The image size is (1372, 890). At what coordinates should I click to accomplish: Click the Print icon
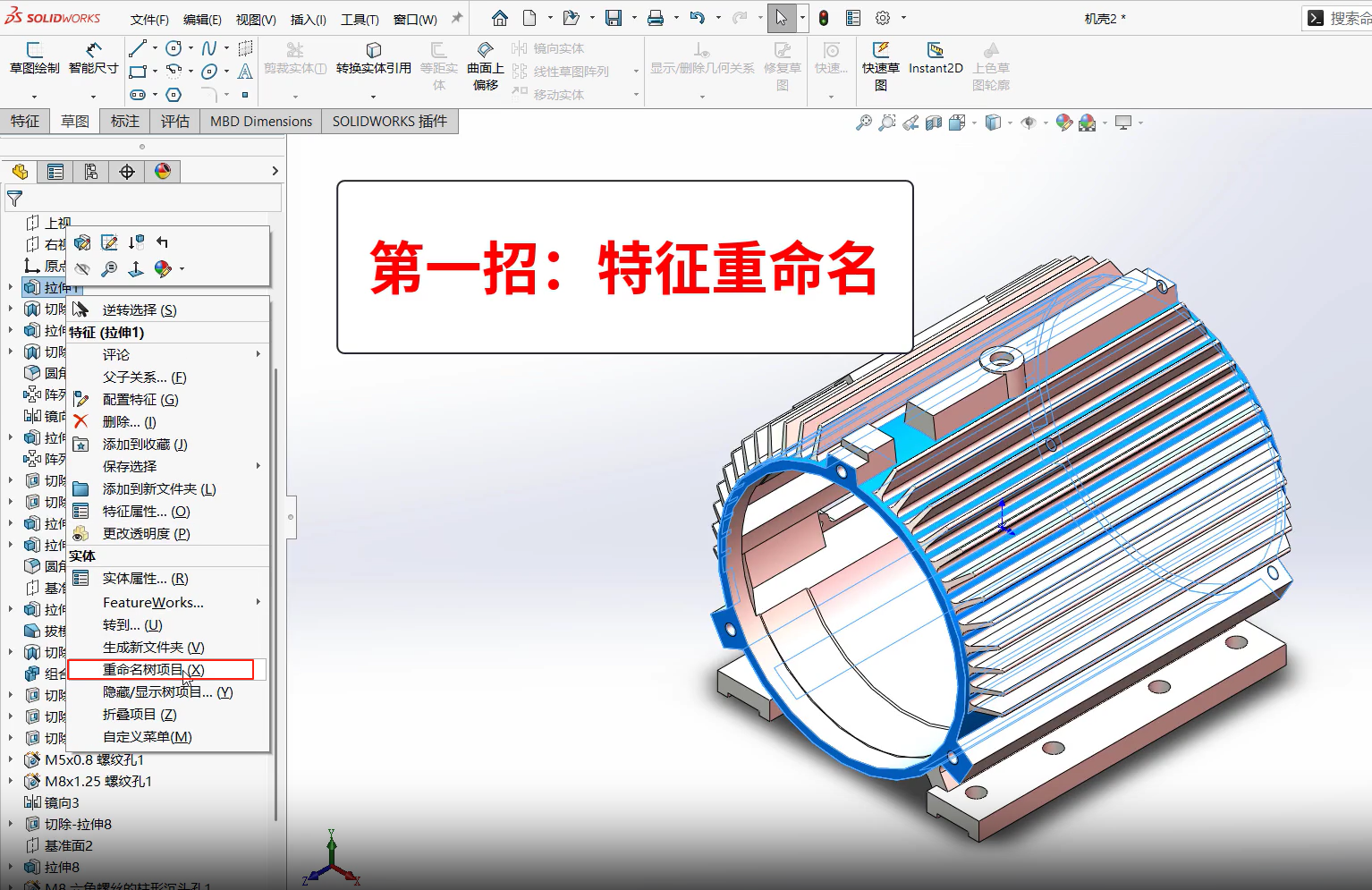click(656, 18)
